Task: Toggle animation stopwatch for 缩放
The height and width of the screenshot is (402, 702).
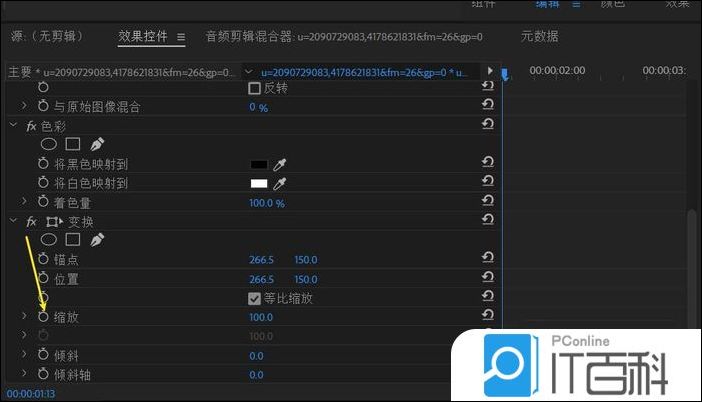Action: point(43,317)
